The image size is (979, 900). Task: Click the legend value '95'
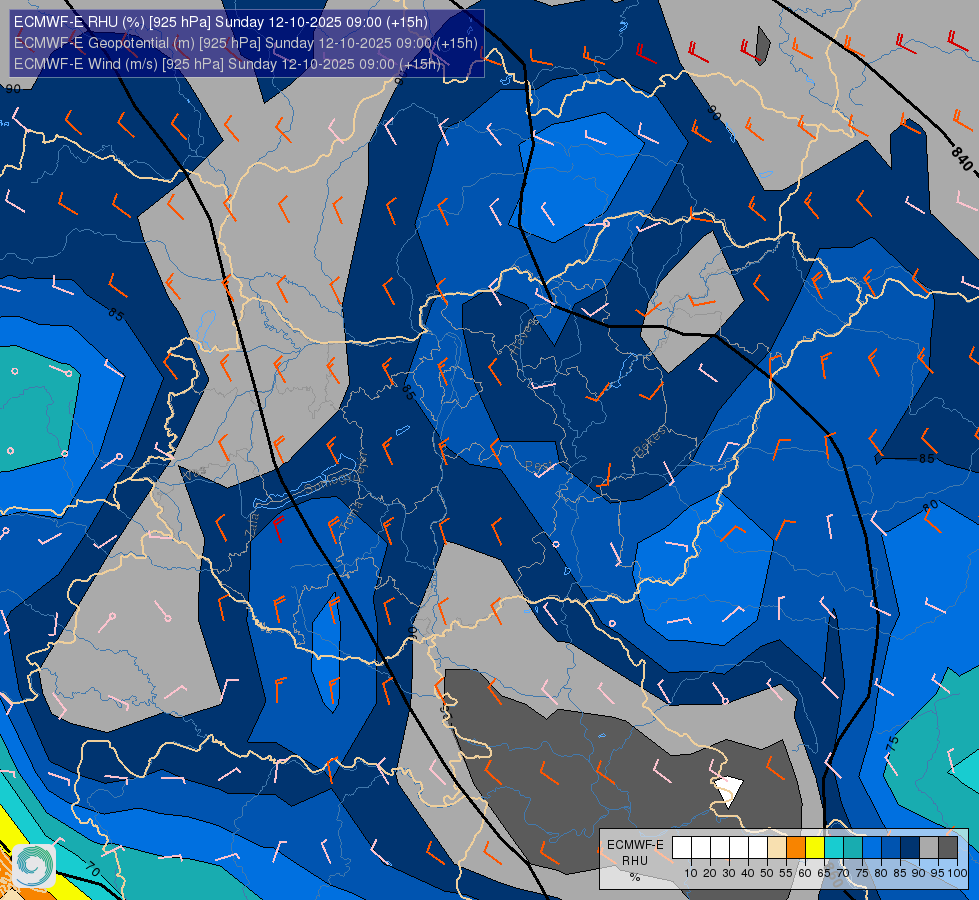point(938,873)
